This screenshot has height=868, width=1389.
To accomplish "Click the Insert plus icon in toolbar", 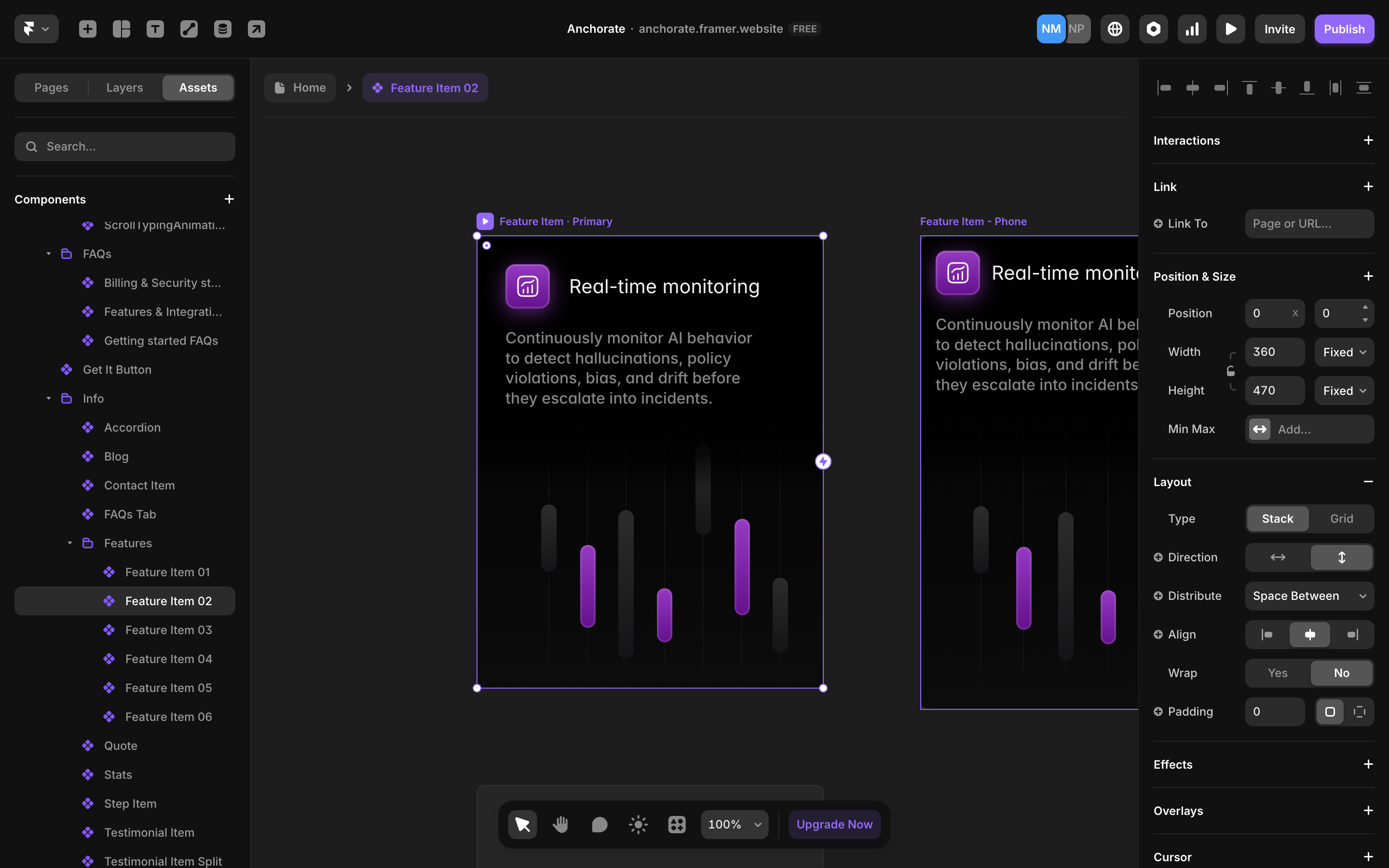I will coord(87,29).
